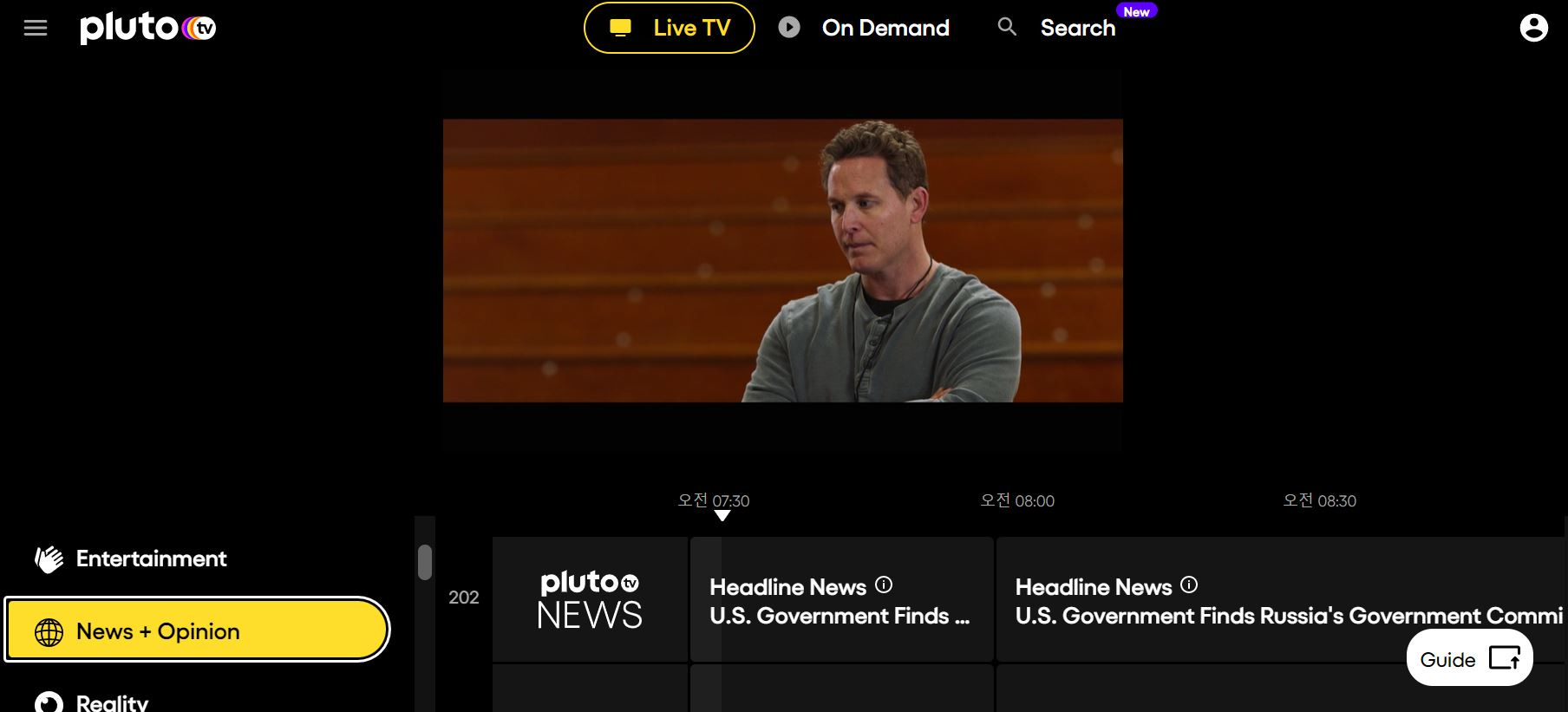Click the New badge beside Search
The width and height of the screenshot is (1568, 712).
coord(1136,11)
